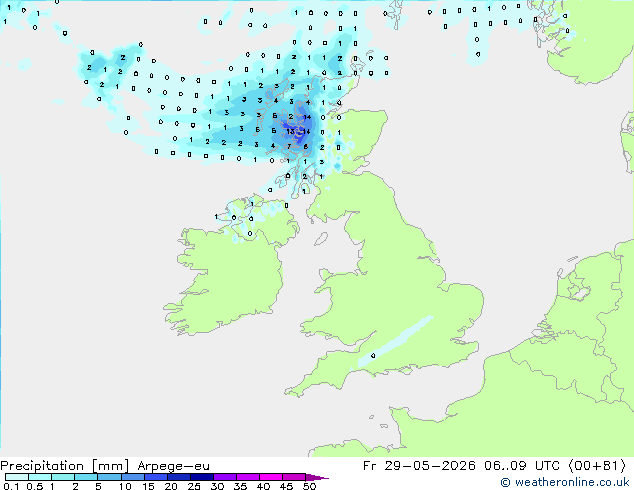Viewport: 634px width, 490px height.
Task: Click the "Precipitation [mm]" title text
Action: pyautogui.click(x=64, y=466)
